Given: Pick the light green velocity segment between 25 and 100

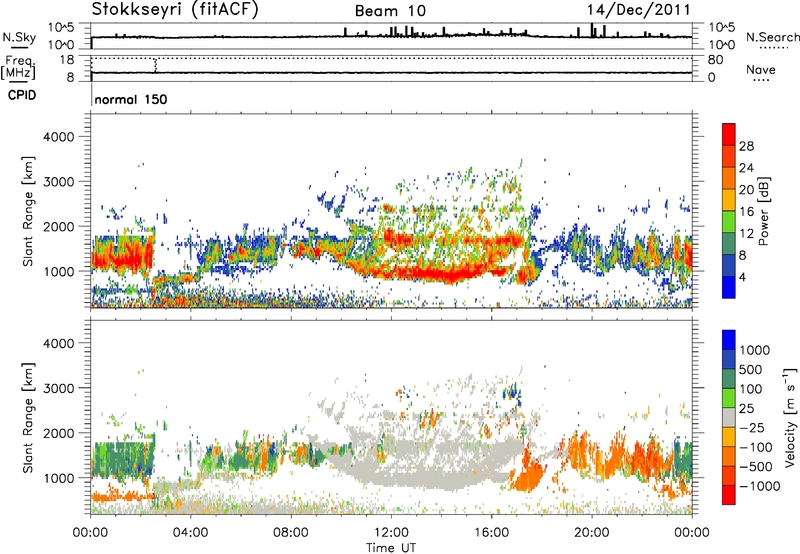Looking at the screenshot, I should point(729,398).
